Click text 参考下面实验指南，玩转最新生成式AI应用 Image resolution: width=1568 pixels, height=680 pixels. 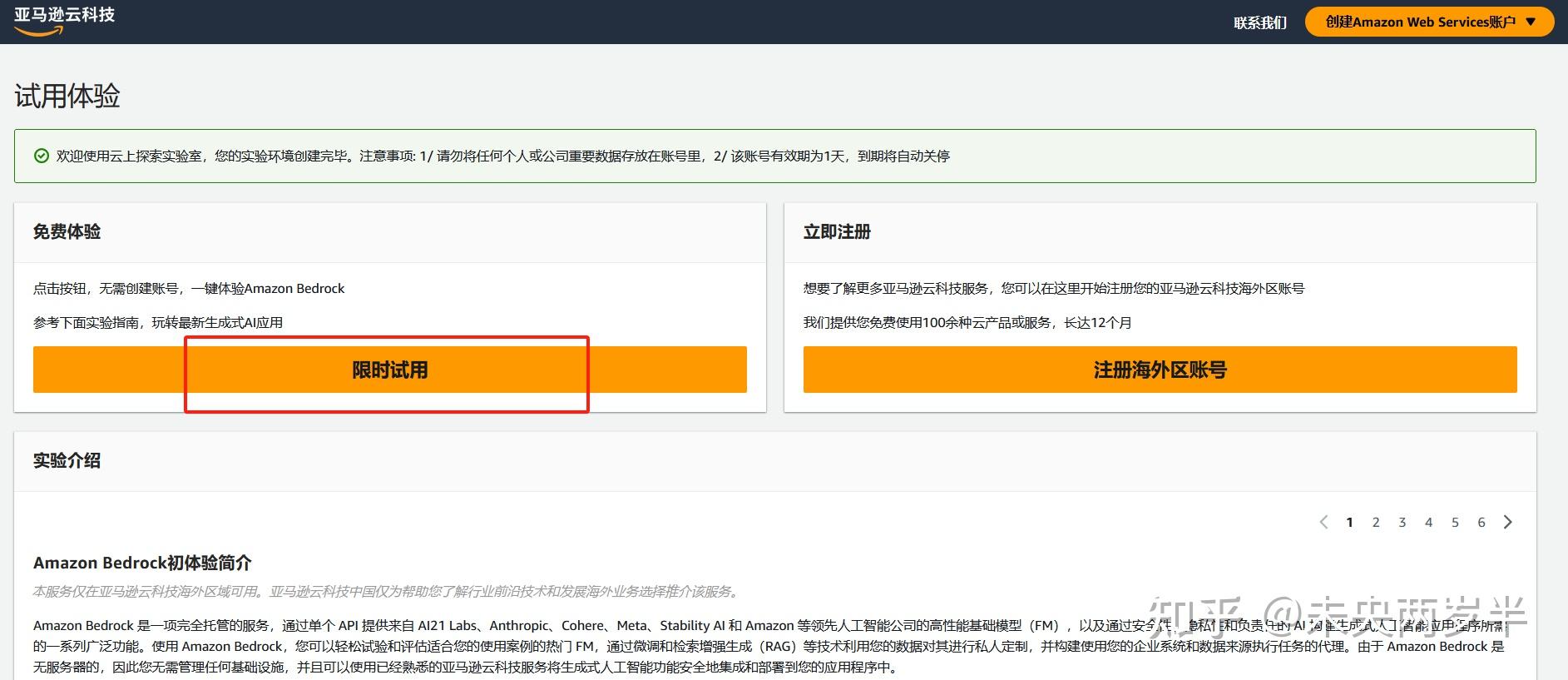pyautogui.click(x=158, y=322)
